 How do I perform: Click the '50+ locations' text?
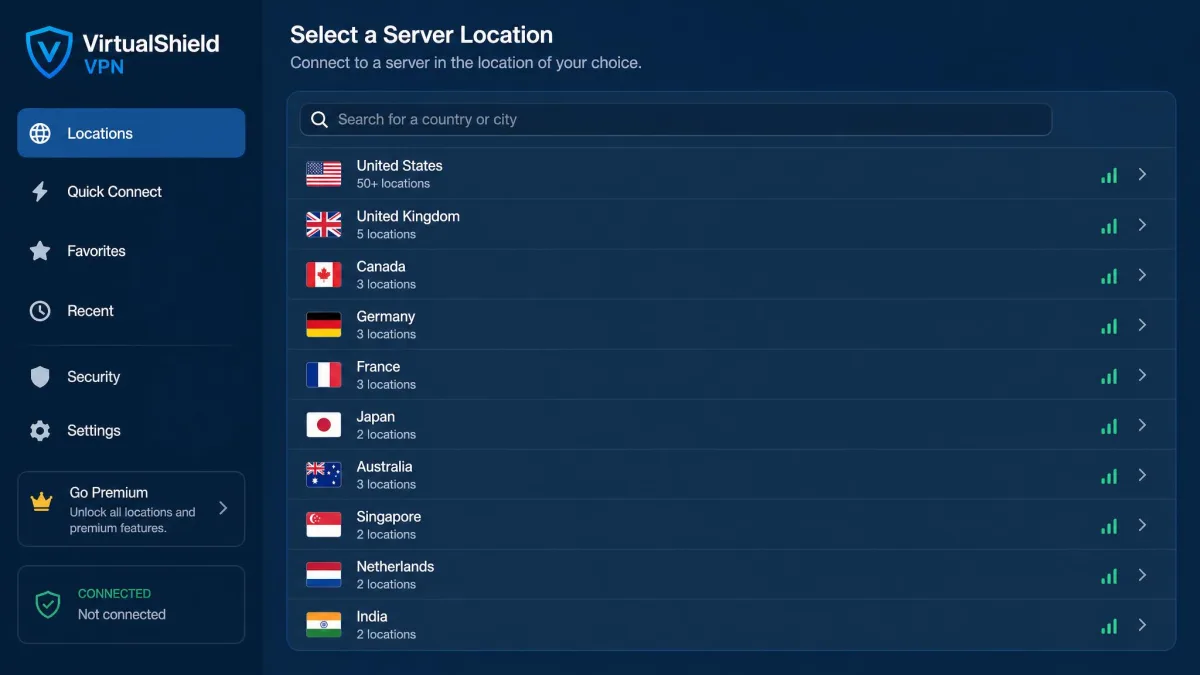[x=393, y=184]
